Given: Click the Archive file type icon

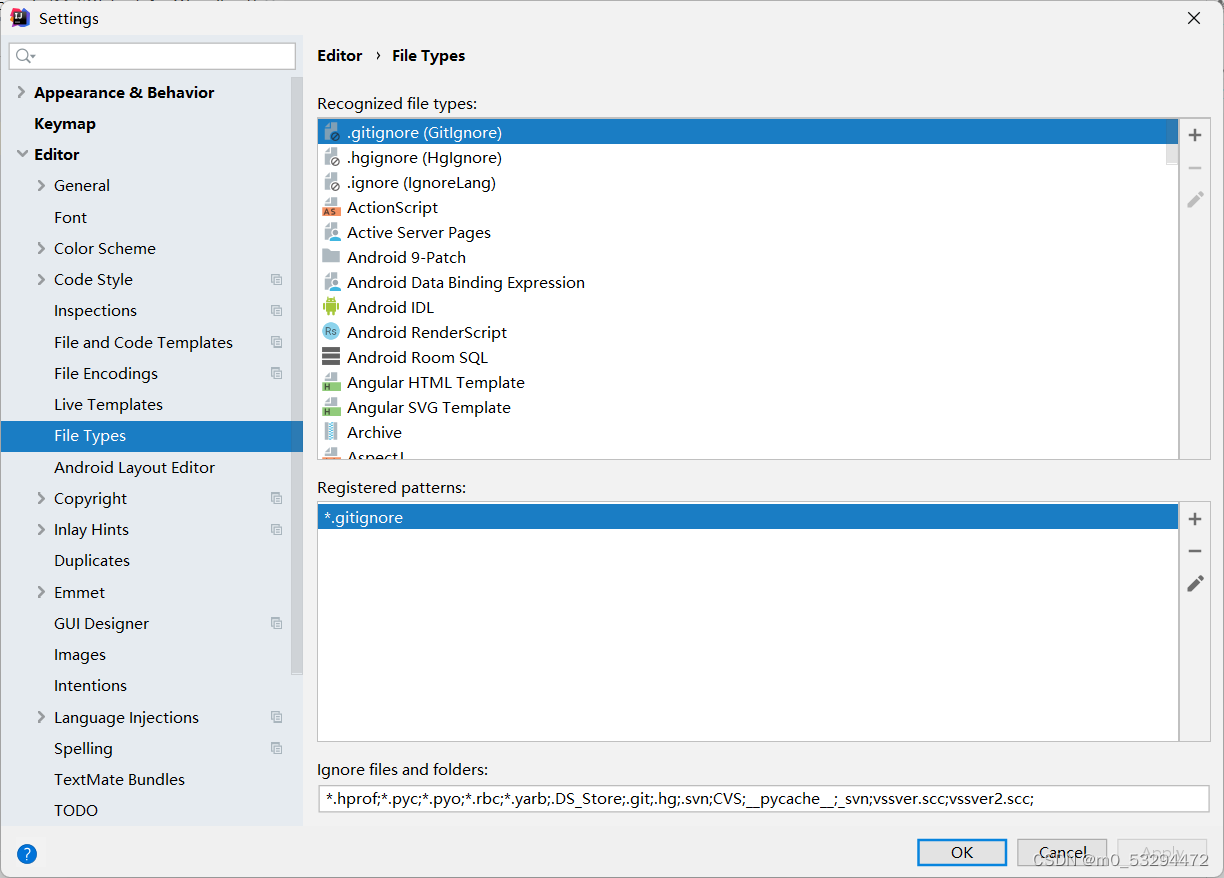Looking at the screenshot, I should point(331,432).
